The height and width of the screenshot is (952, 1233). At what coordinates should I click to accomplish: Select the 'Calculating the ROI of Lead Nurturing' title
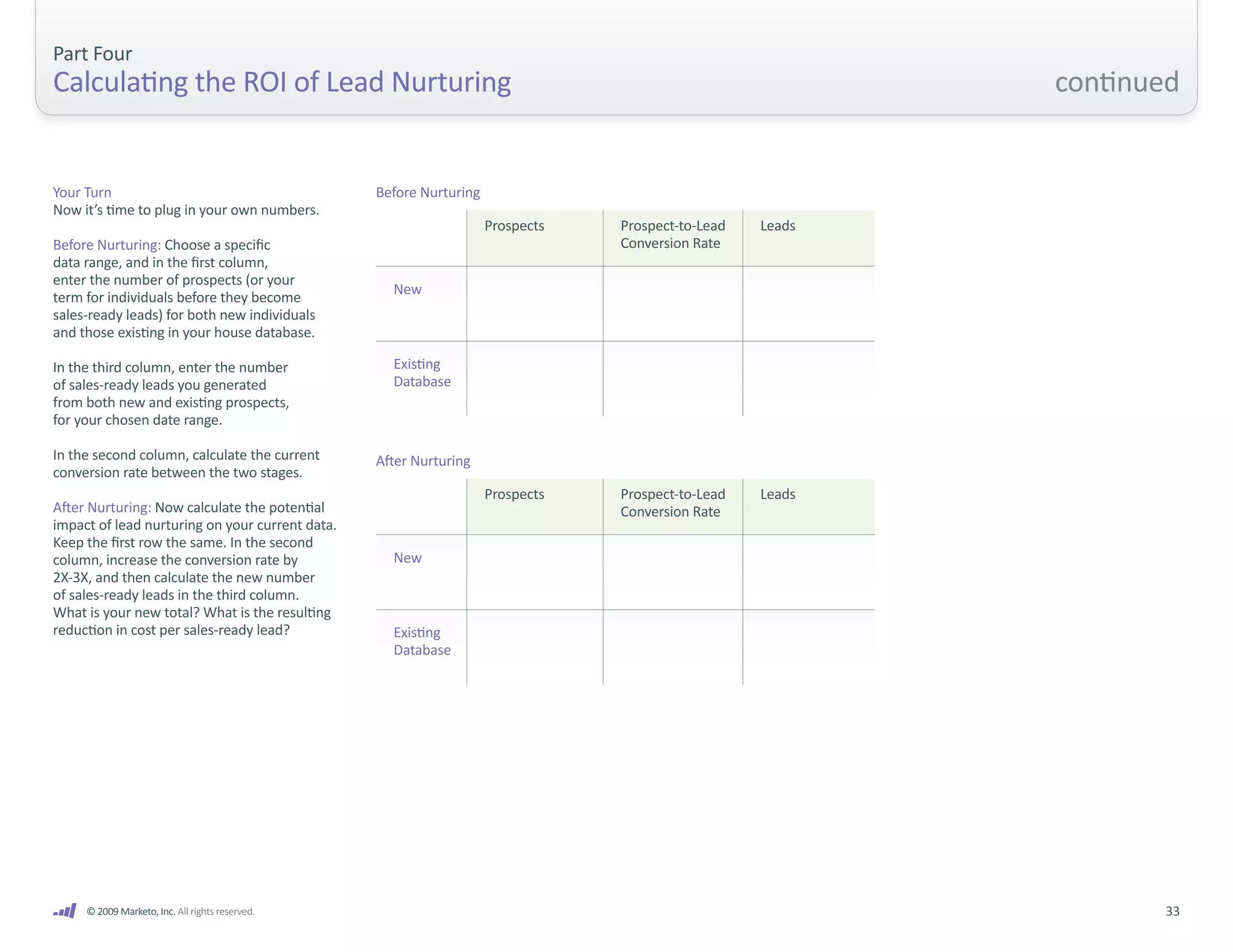(282, 82)
